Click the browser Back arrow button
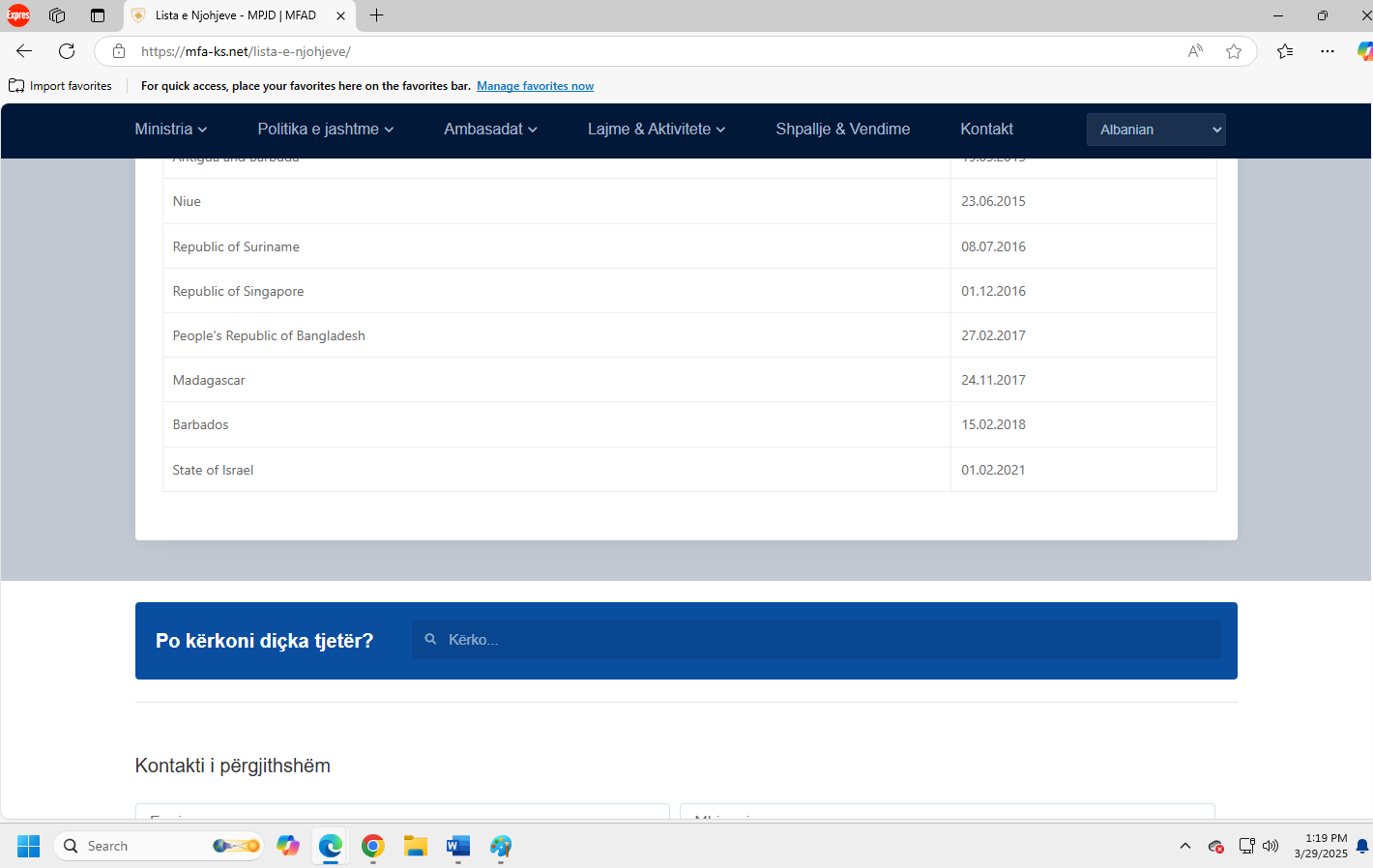The height and width of the screenshot is (868, 1373). click(x=24, y=51)
